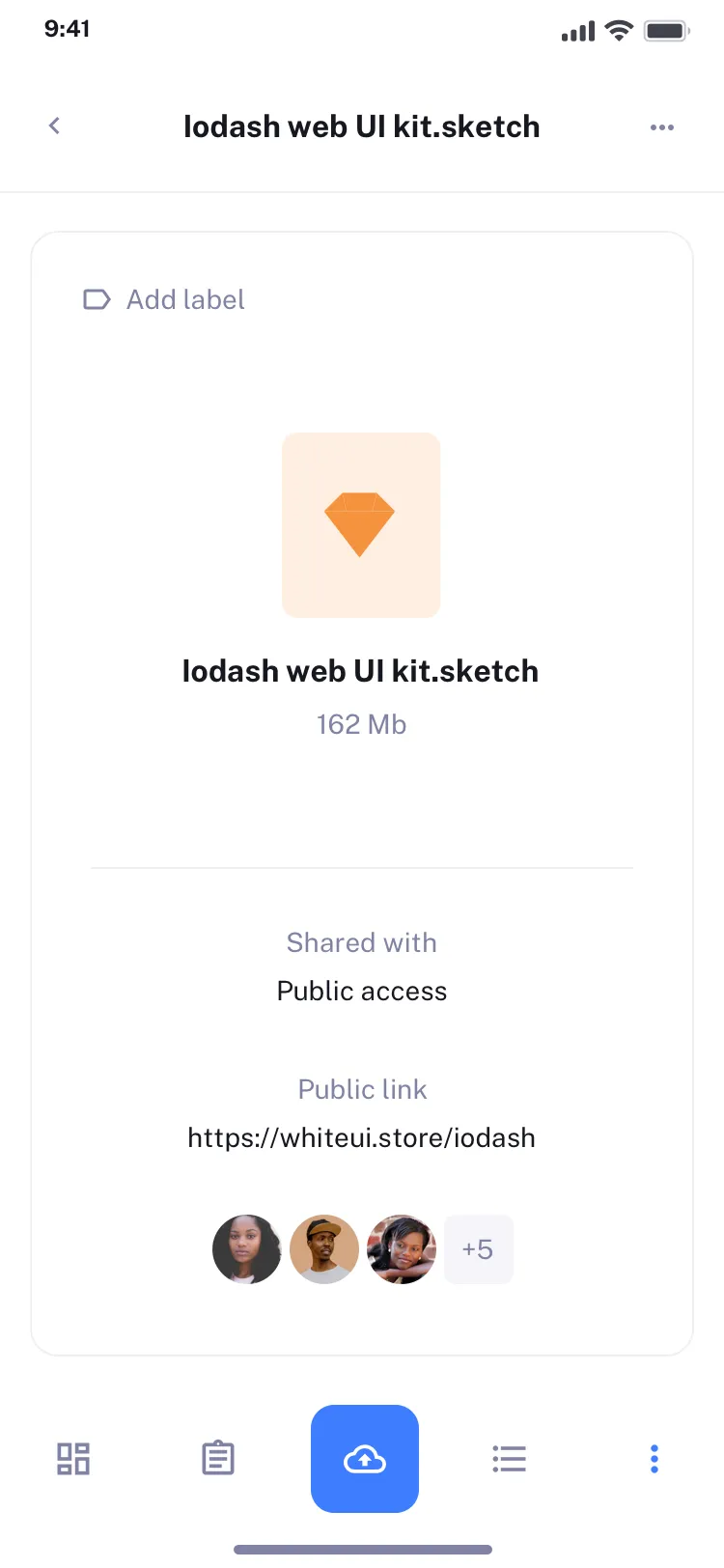This screenshot has height=1568, width=724.
Task: Open the bottom-right vertical dots menu
Action: tap(654, 1458)
